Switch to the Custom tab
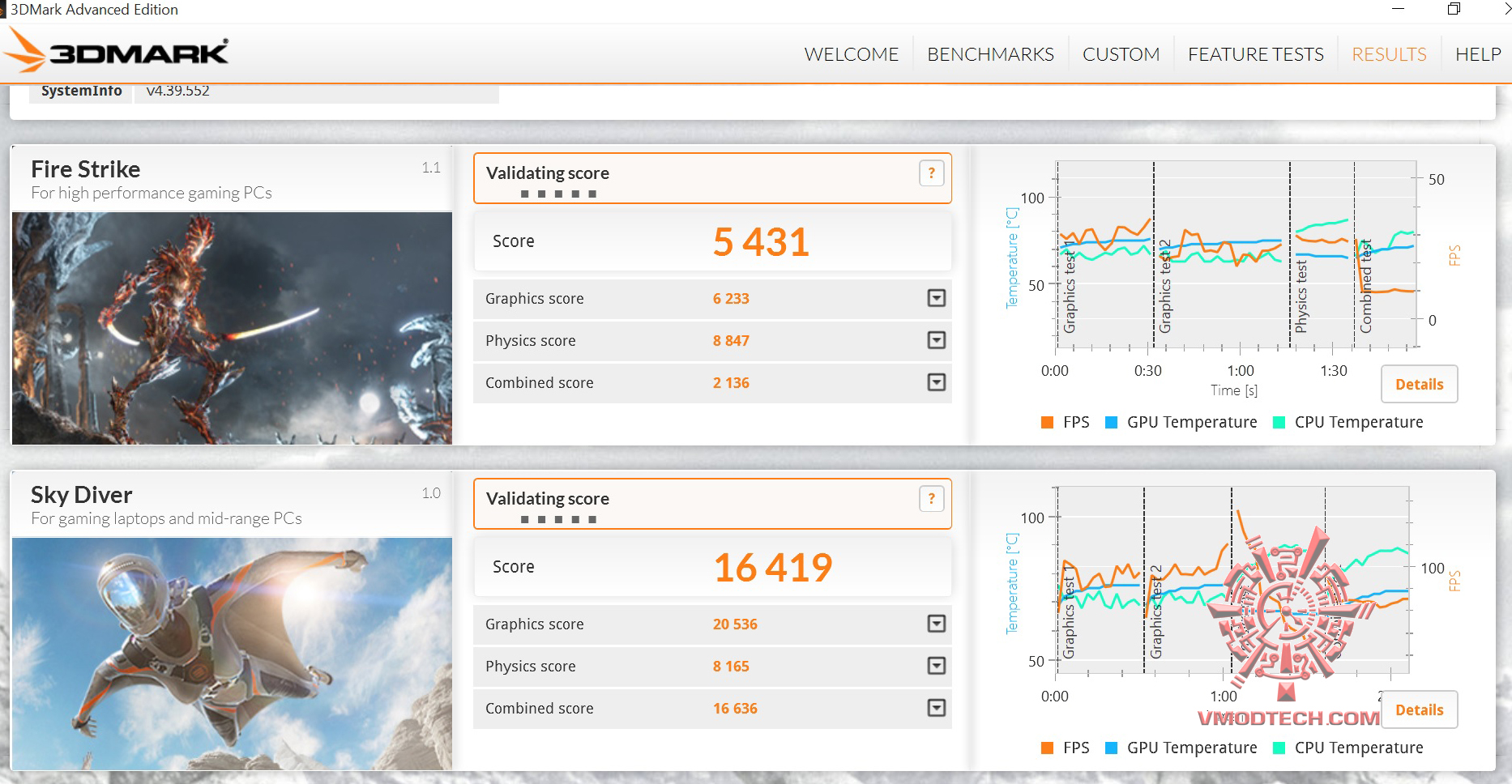 pyautogui.click(x=1121, y=54)
